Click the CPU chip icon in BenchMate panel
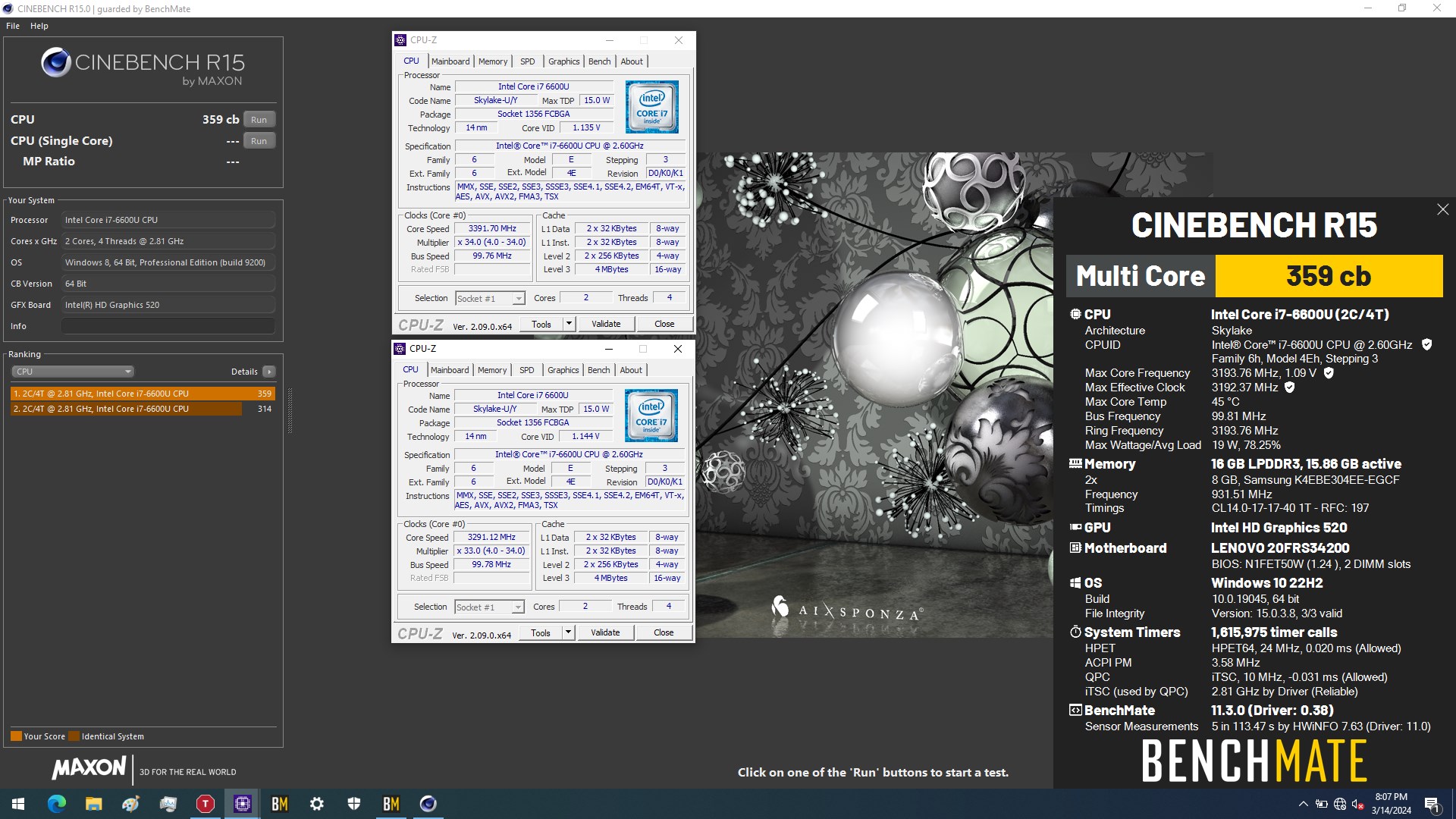 1075,314
